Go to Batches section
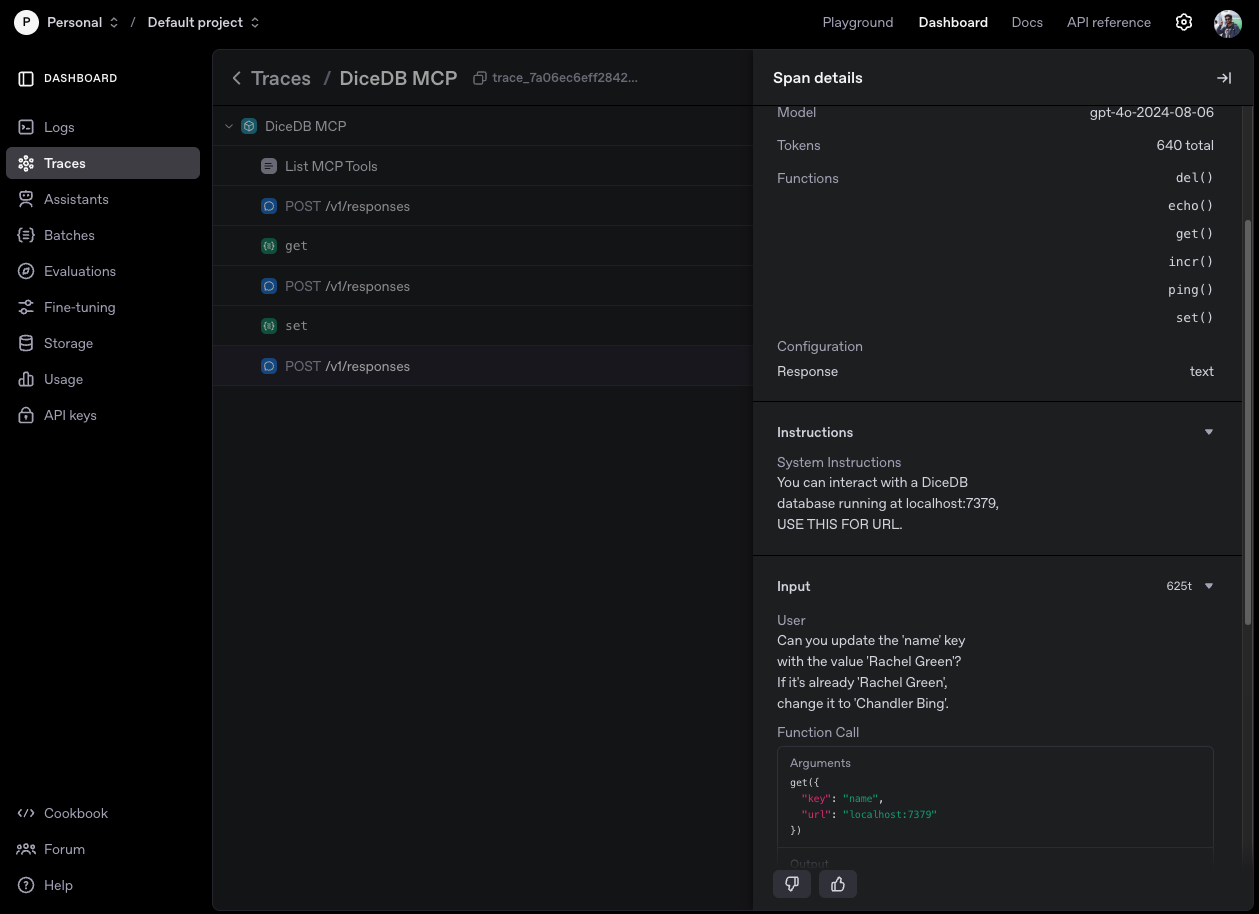Screen dimensions: 1259x914 [x=103, y=235]
